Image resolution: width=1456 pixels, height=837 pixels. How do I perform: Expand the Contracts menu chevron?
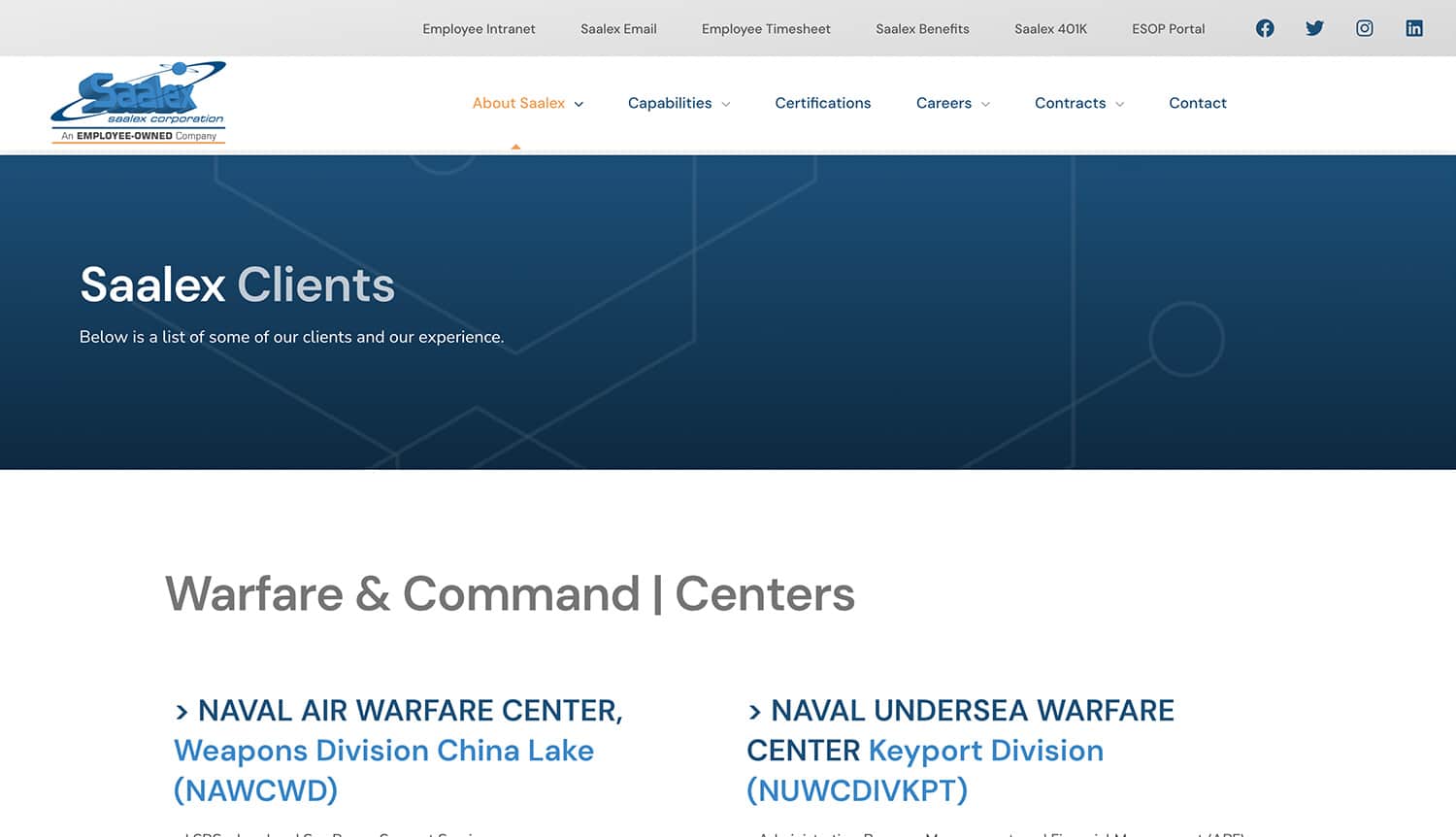(x=1120, y=104)
